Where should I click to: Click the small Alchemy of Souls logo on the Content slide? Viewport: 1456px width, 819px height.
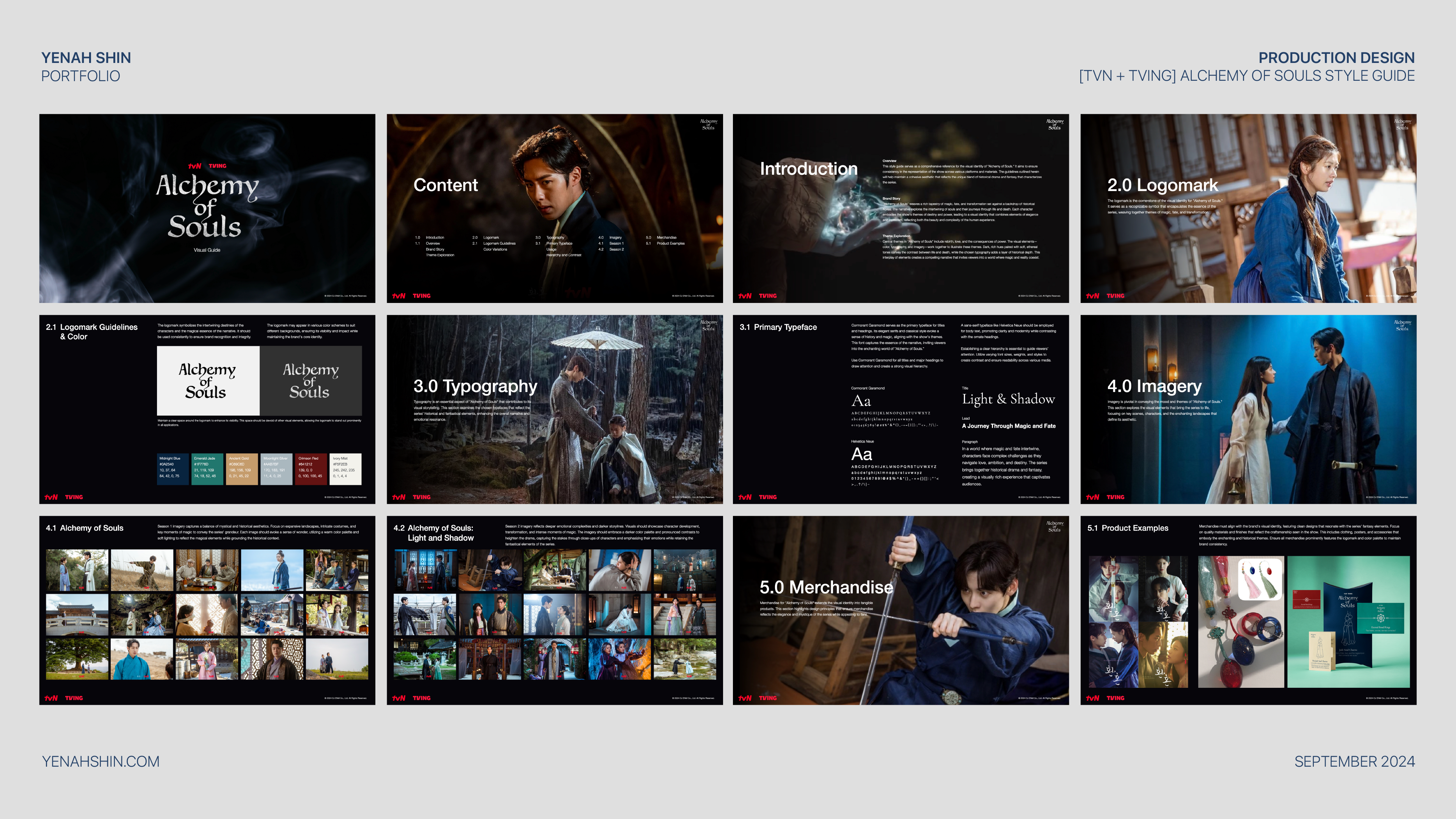(708, 124)
